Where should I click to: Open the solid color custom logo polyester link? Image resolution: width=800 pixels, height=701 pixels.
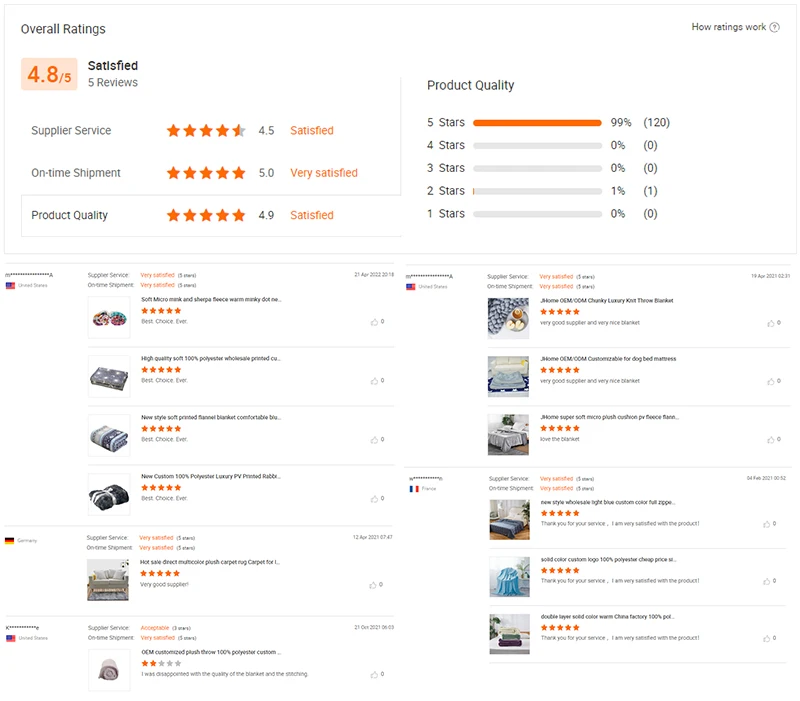click(608, 559)
